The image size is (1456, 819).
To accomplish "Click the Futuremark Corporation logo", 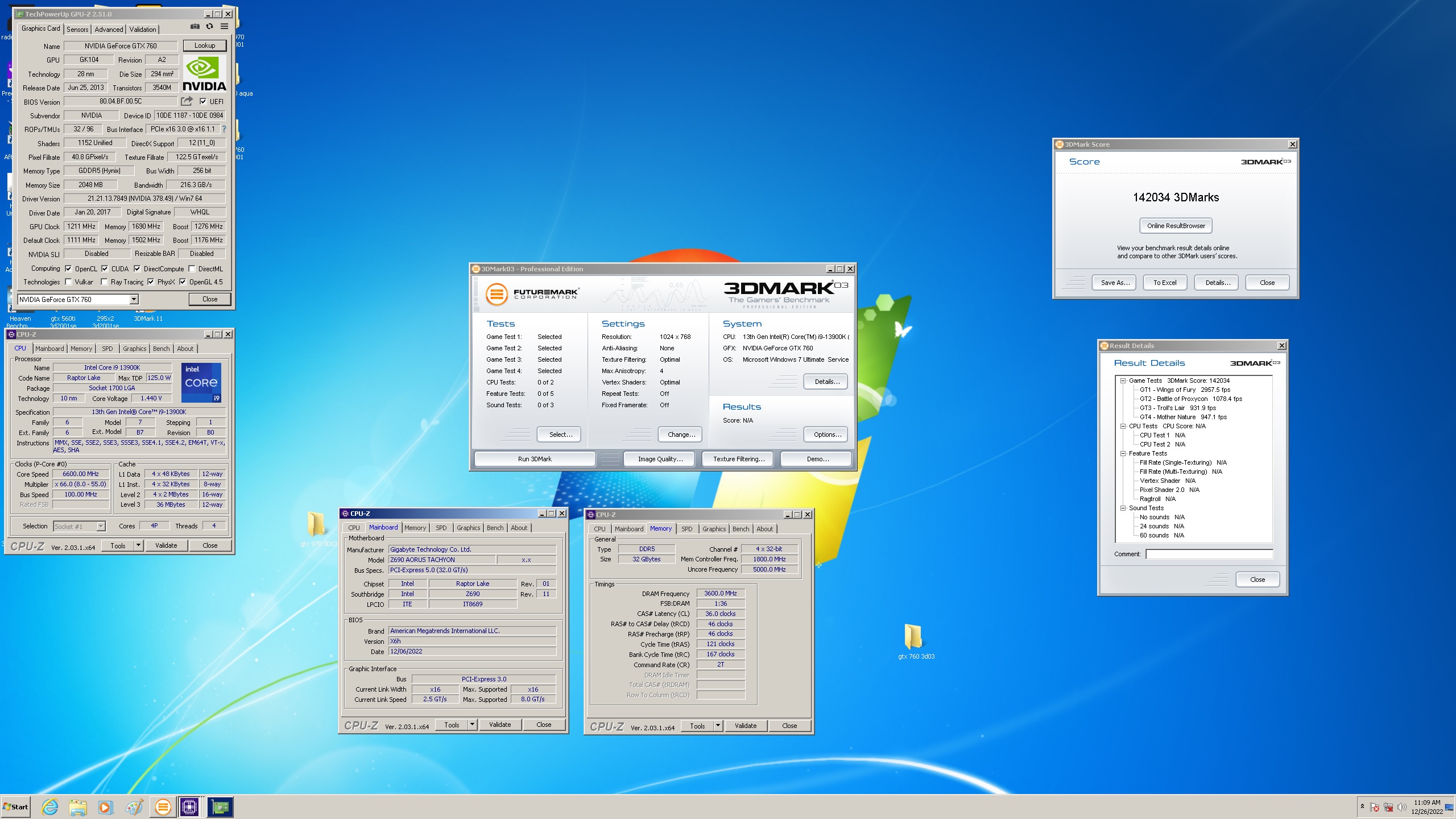I will tap(532, 294).
